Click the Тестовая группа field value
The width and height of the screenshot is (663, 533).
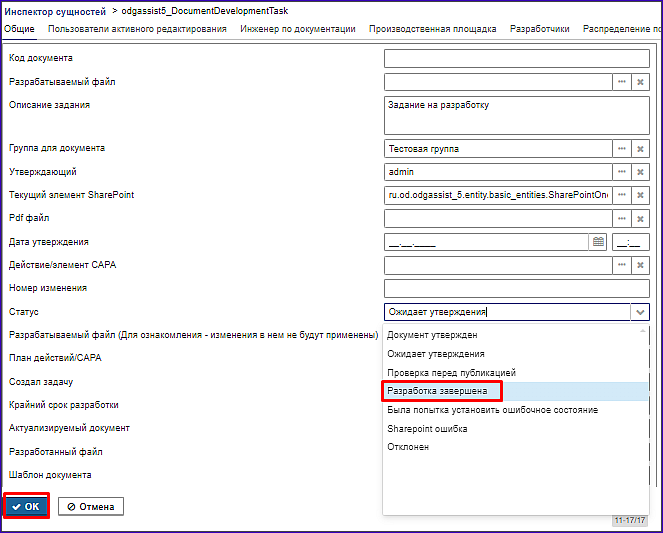(498, 149)
